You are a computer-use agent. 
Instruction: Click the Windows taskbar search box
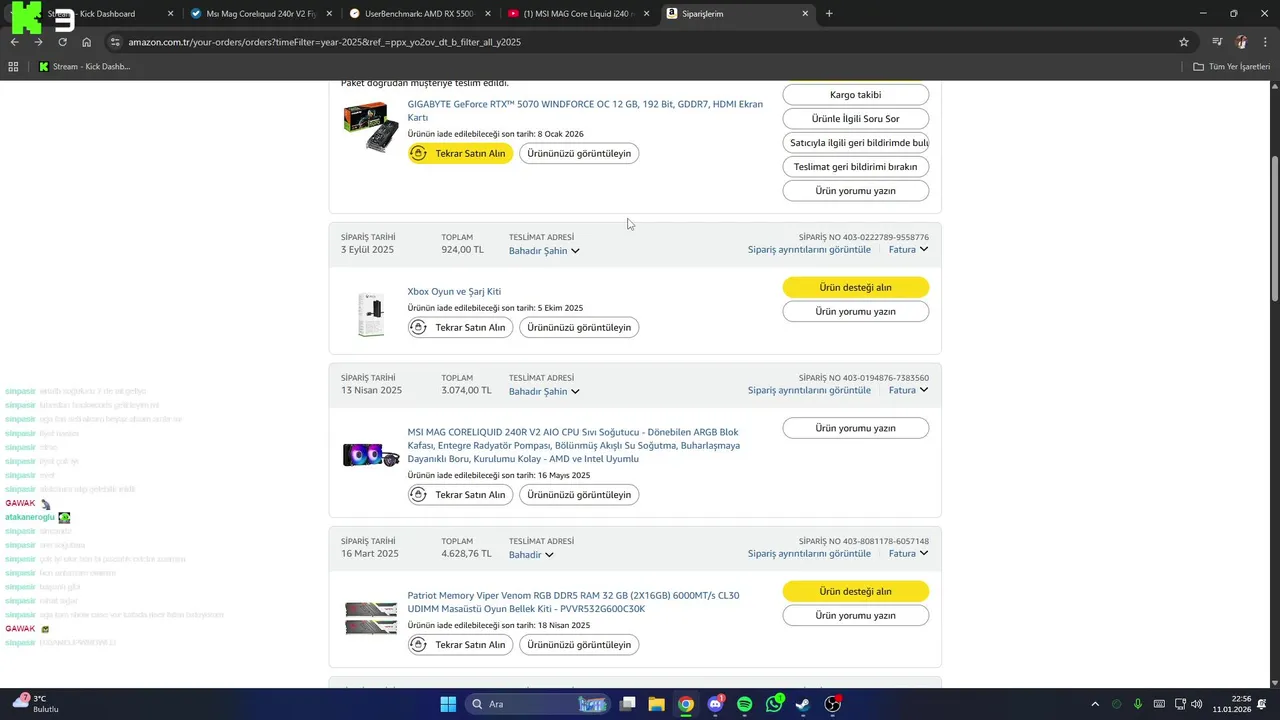pos(538,704)
